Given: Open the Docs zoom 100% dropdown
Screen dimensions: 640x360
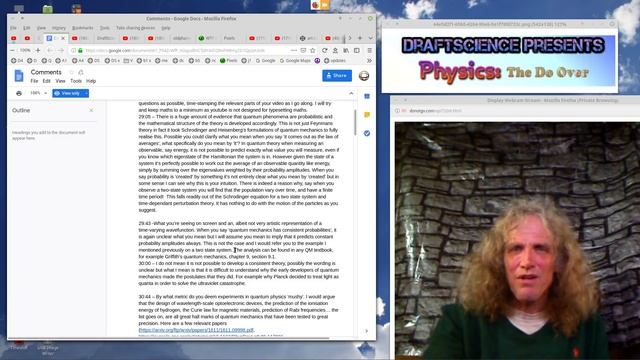Looking at the screenshot, I should pos(38,93).
